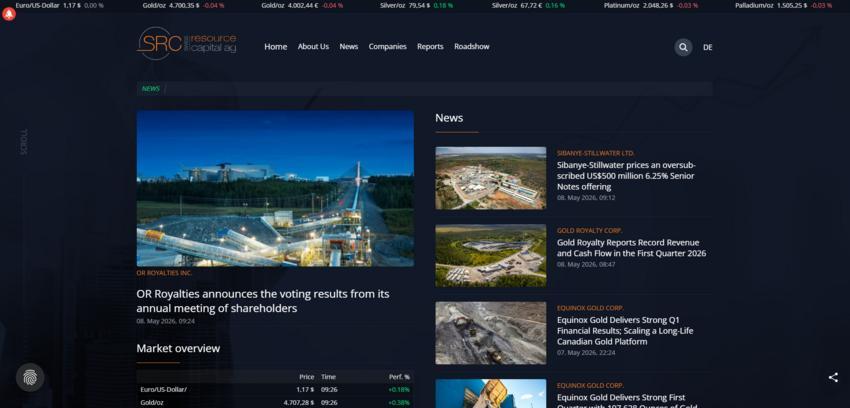Click the 08. May 2026, 08:47 date
Image resolution: width=850 pixels, height=408 pixels.
click(x=585, y=264)
